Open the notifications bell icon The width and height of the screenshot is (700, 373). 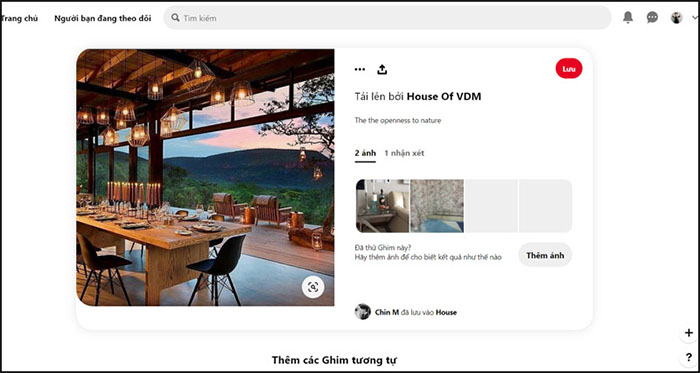click(628, 17)
